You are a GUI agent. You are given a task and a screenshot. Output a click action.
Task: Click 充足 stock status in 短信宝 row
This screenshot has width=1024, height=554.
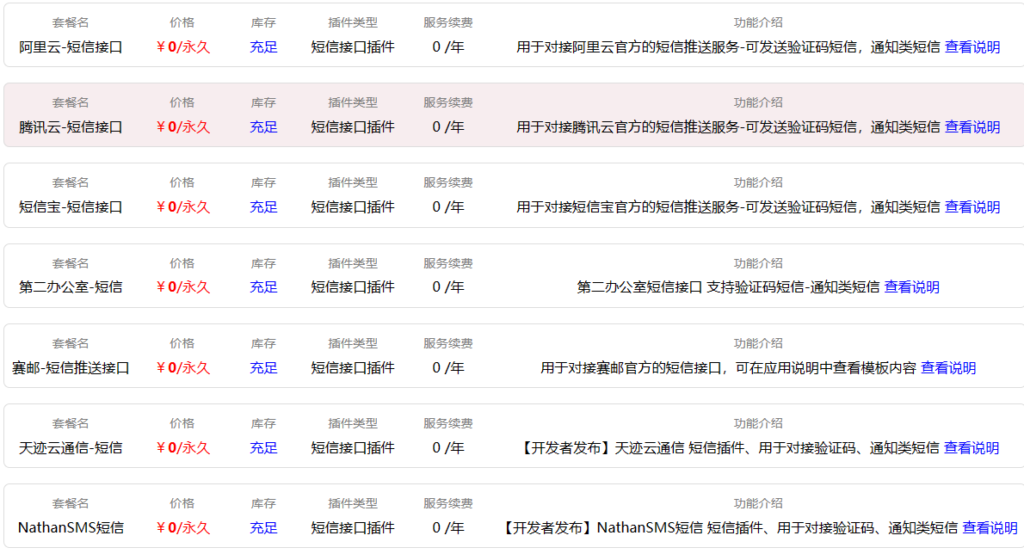tap(263, 207)
